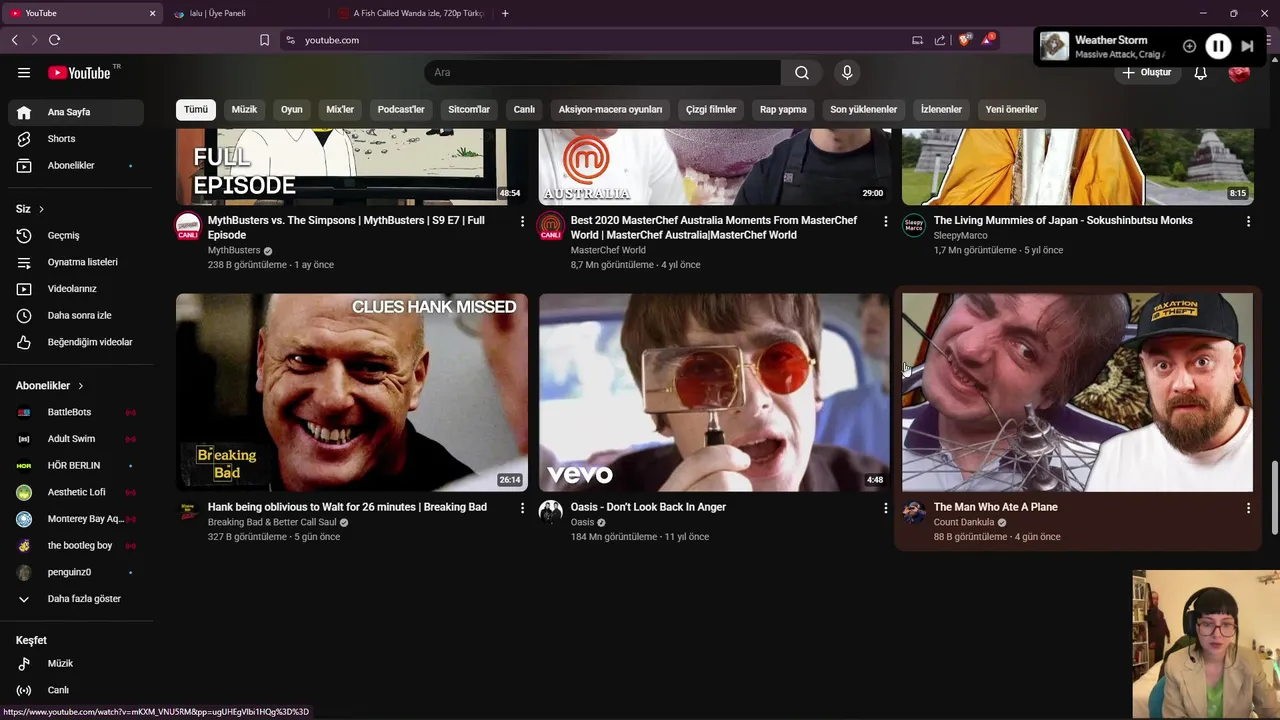Screen dimensions: 1280x720
Task: Open BattleBots subscription channel
Action: click(75, 412)
